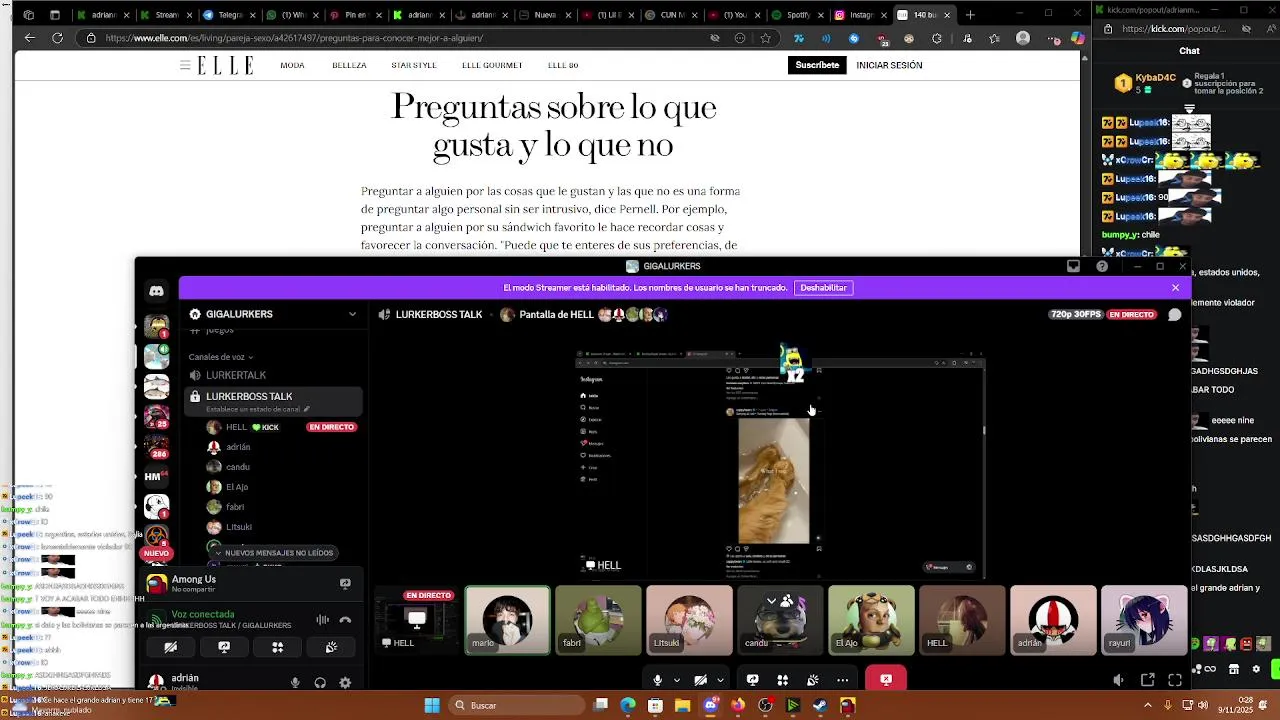1280x720 pixels.
Task: Open chat bubble icon beside EN DIRECTO
Action: (x=1175, y=314)
